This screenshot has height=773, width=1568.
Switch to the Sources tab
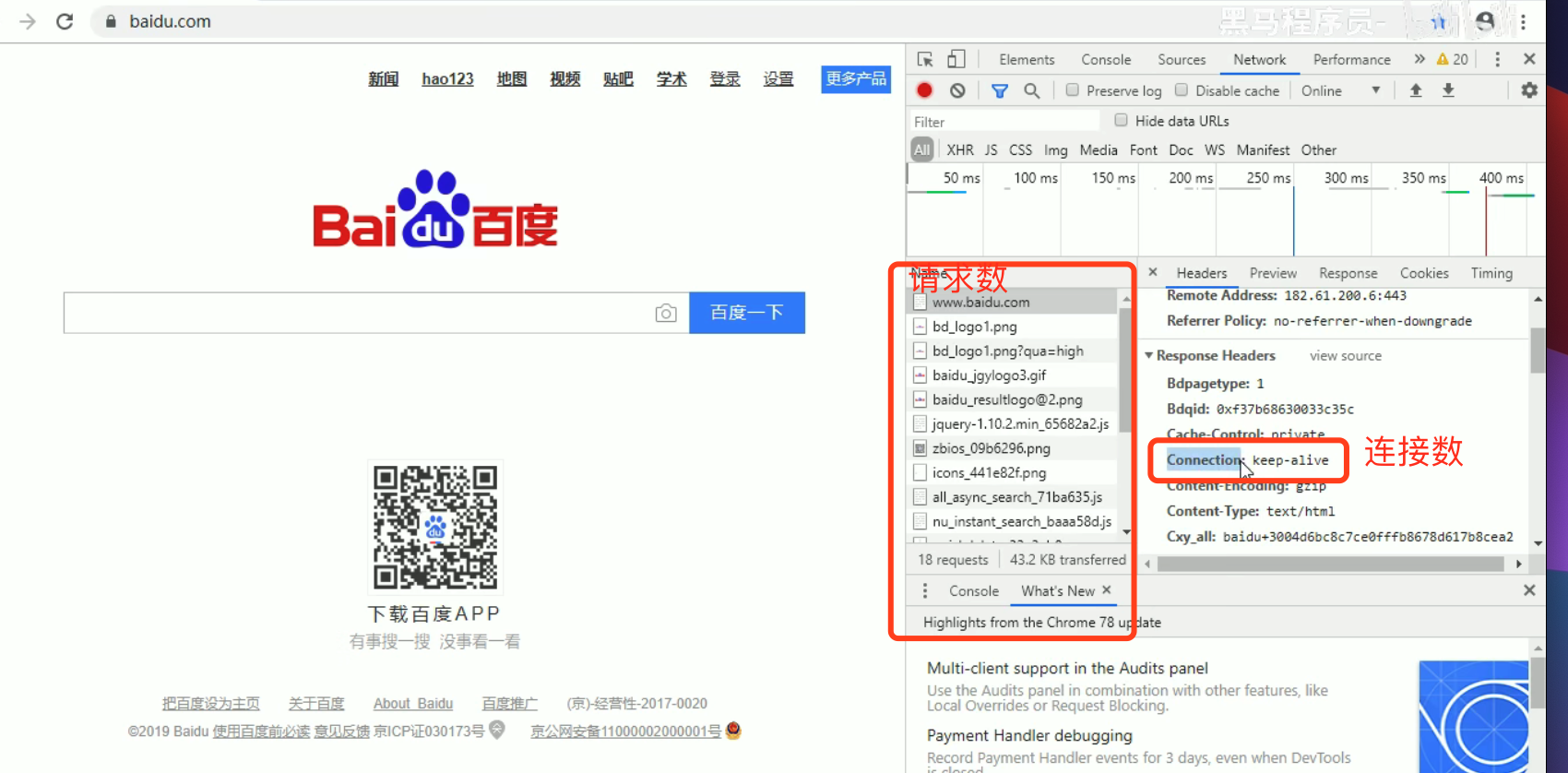click(x=1182, y=59)
